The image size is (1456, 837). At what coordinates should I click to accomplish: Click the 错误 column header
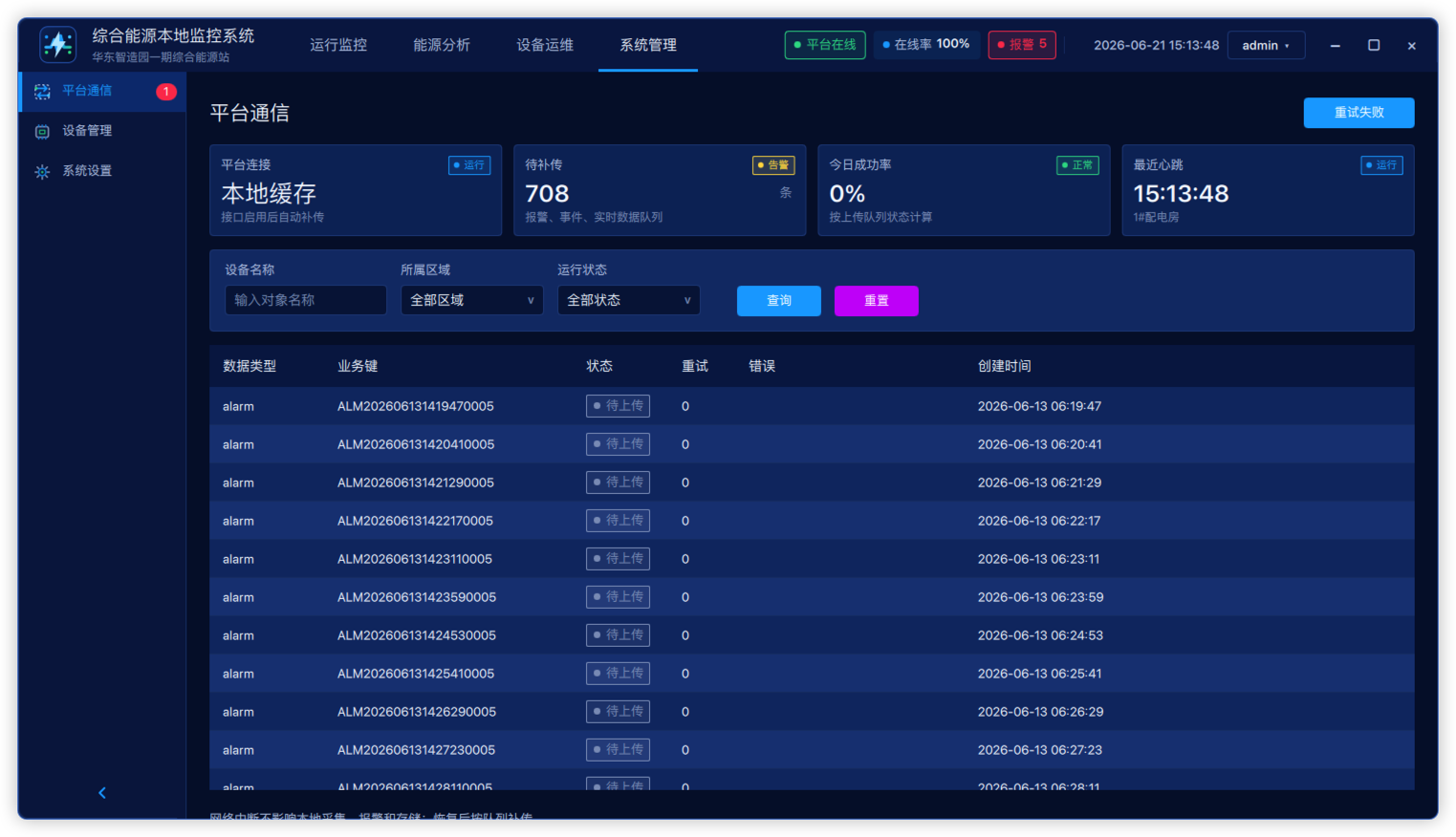coord(762,366)
